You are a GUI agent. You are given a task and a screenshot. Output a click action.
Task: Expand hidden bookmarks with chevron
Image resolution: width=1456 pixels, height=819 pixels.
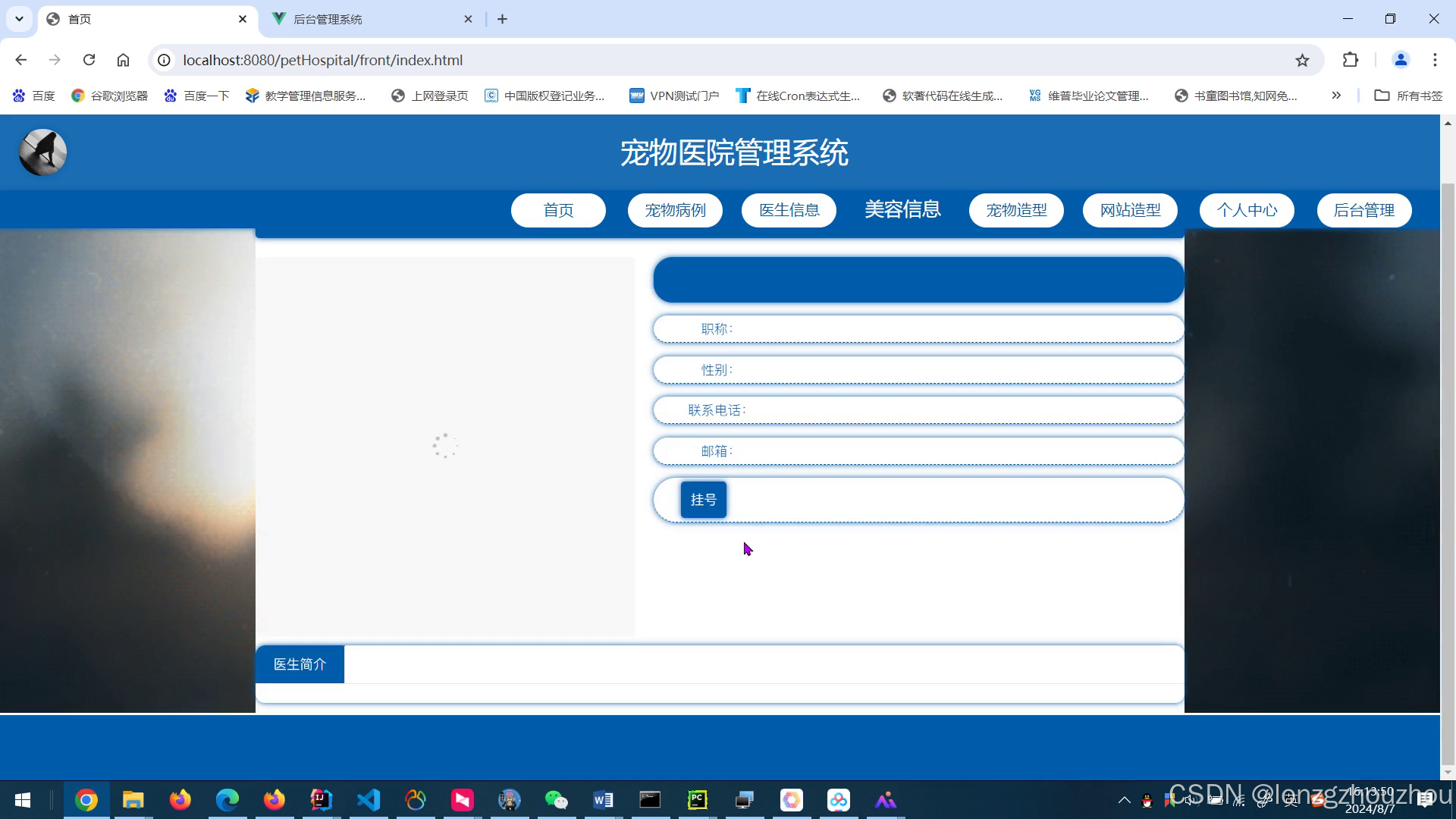point(1336,96)
